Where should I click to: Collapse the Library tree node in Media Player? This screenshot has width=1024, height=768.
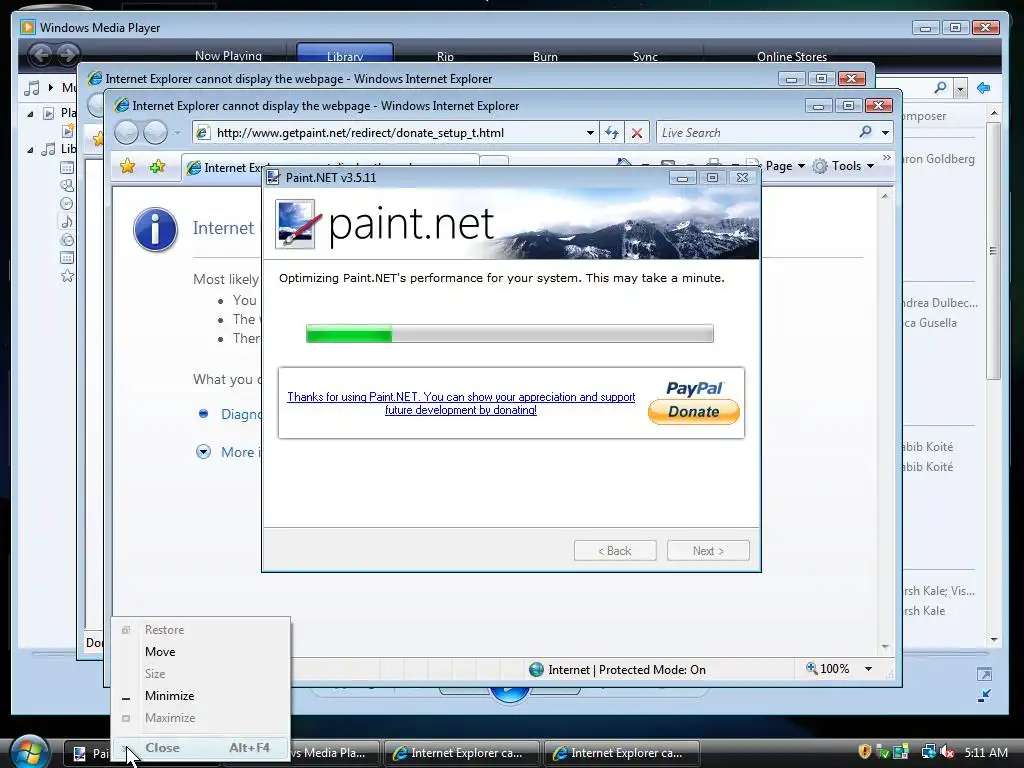[30, 150]
